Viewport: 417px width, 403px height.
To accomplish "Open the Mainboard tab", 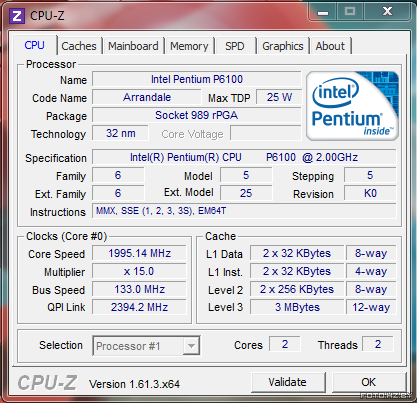I will coord(133,46).
